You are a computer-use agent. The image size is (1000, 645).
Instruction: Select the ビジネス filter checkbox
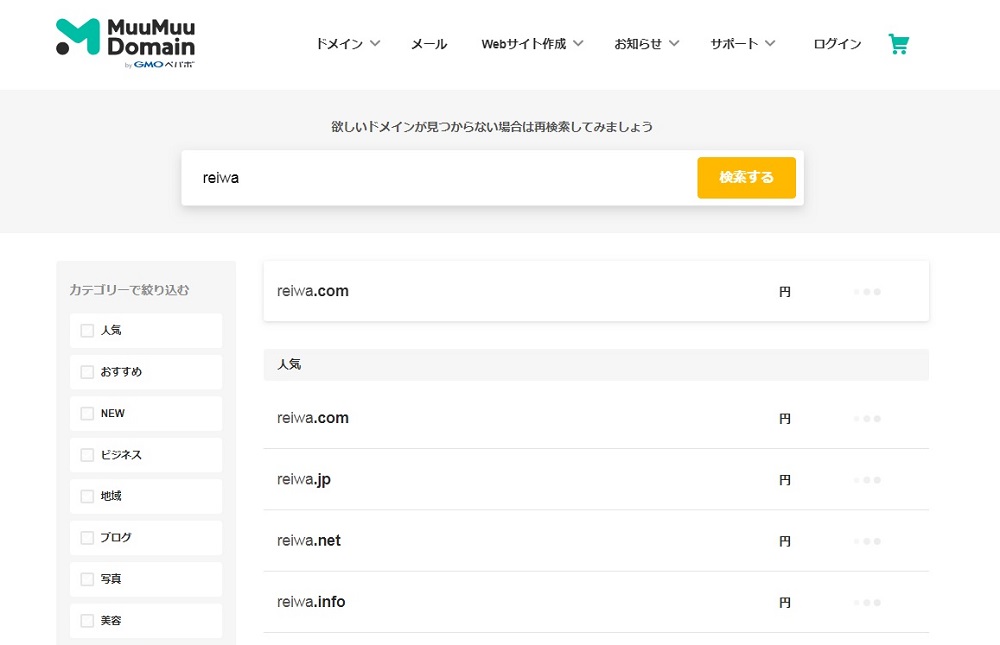pyautogui.click(x=87, y=455)
